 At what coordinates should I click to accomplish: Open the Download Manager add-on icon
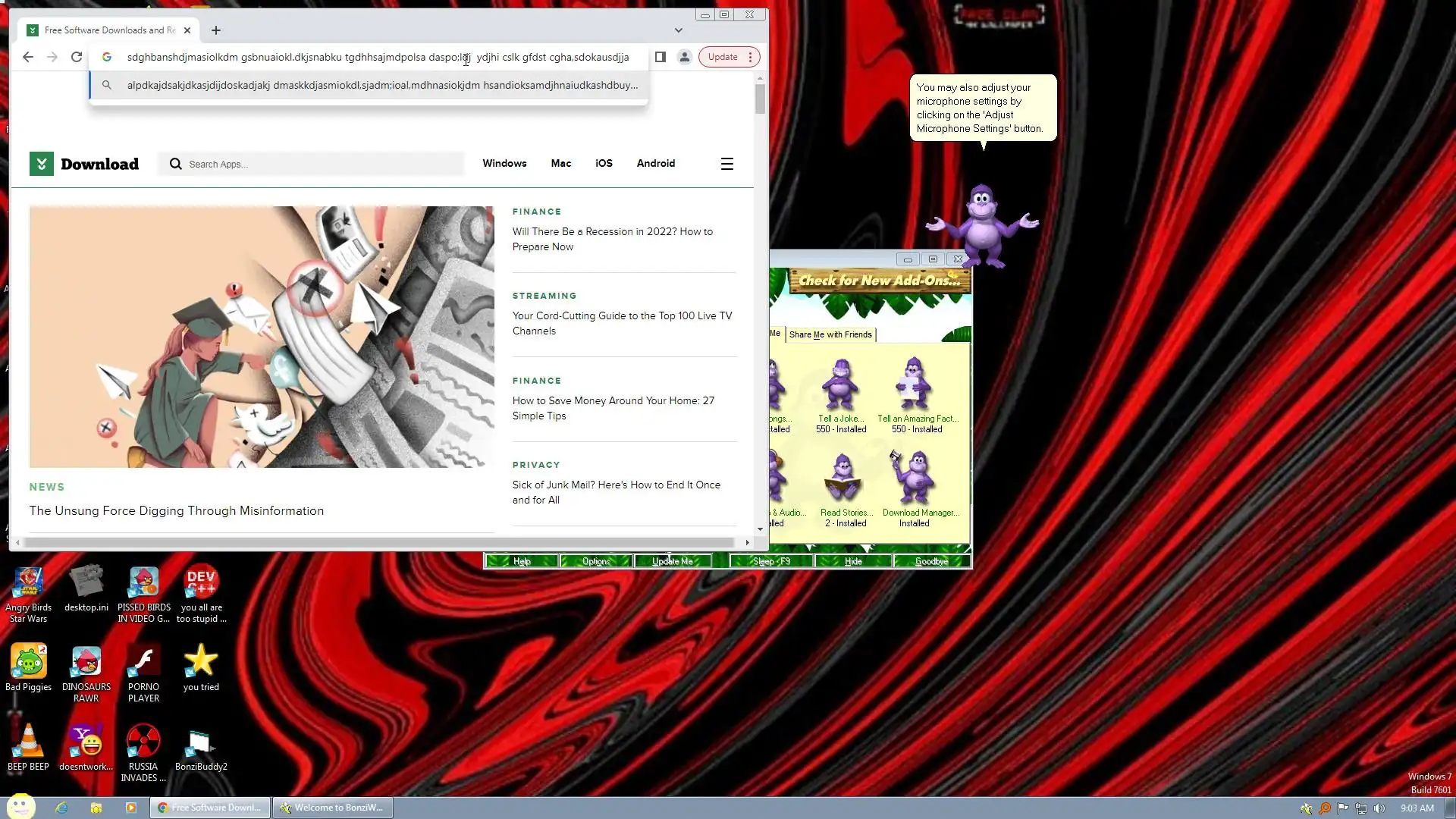pyautogui.click(x=915, y=479)
